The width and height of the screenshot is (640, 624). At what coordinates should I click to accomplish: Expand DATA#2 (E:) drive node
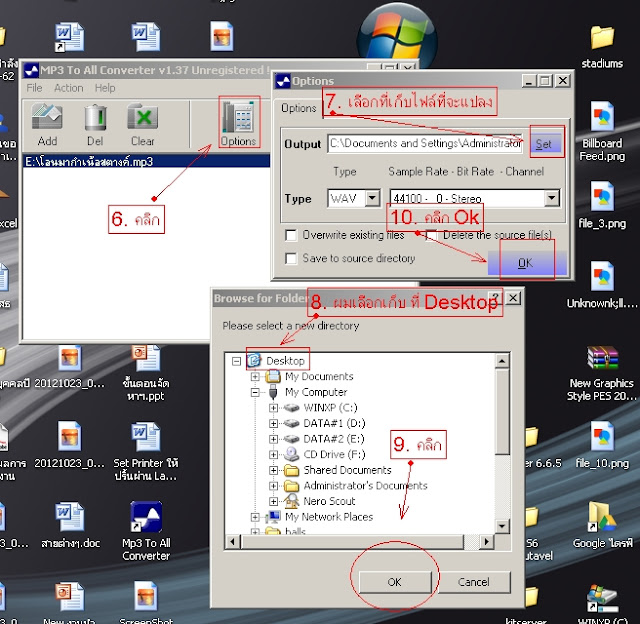click(x=273, y=439)
